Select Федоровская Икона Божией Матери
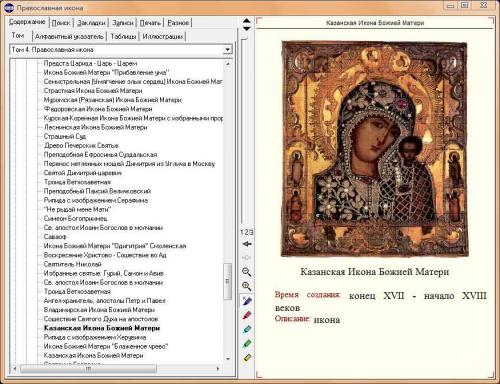500x384 pixels. 98,109
